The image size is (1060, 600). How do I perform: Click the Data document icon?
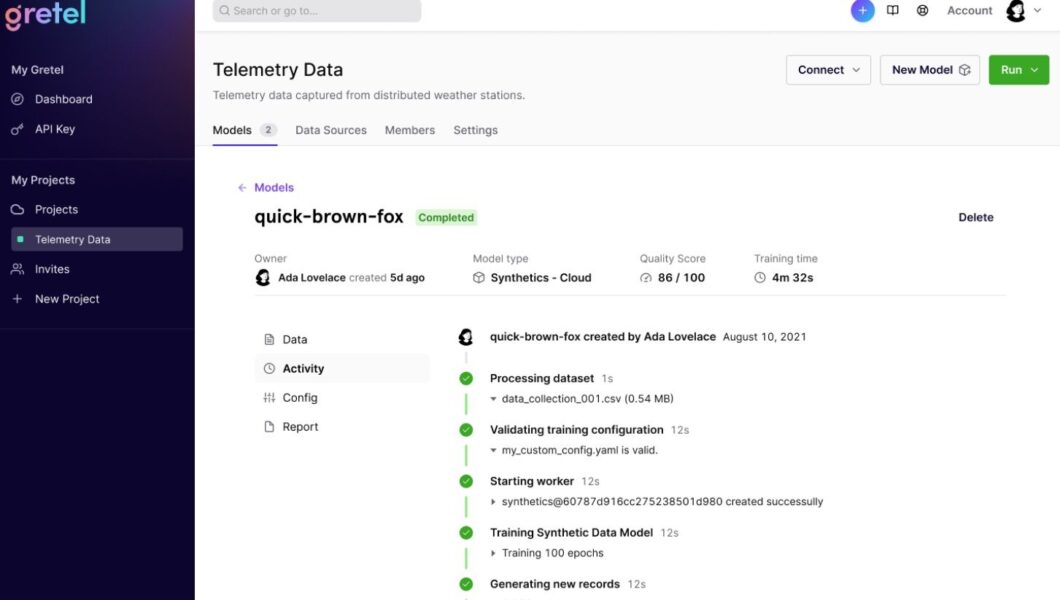coord(269,339)
